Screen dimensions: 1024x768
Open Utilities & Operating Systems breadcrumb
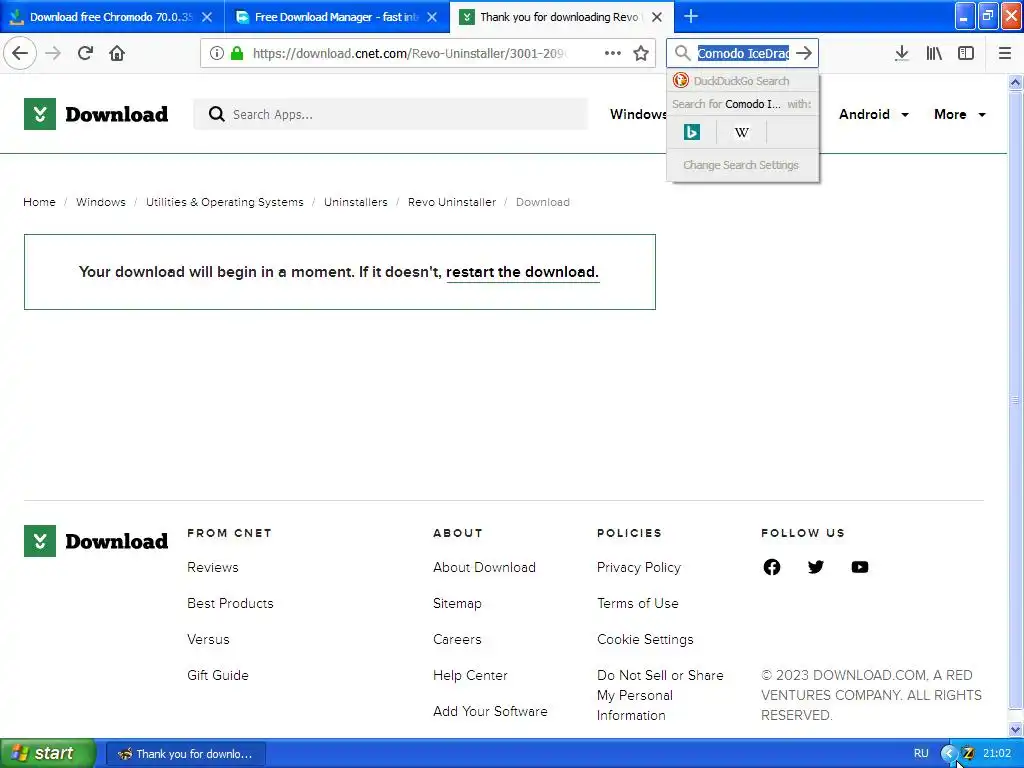225,202
